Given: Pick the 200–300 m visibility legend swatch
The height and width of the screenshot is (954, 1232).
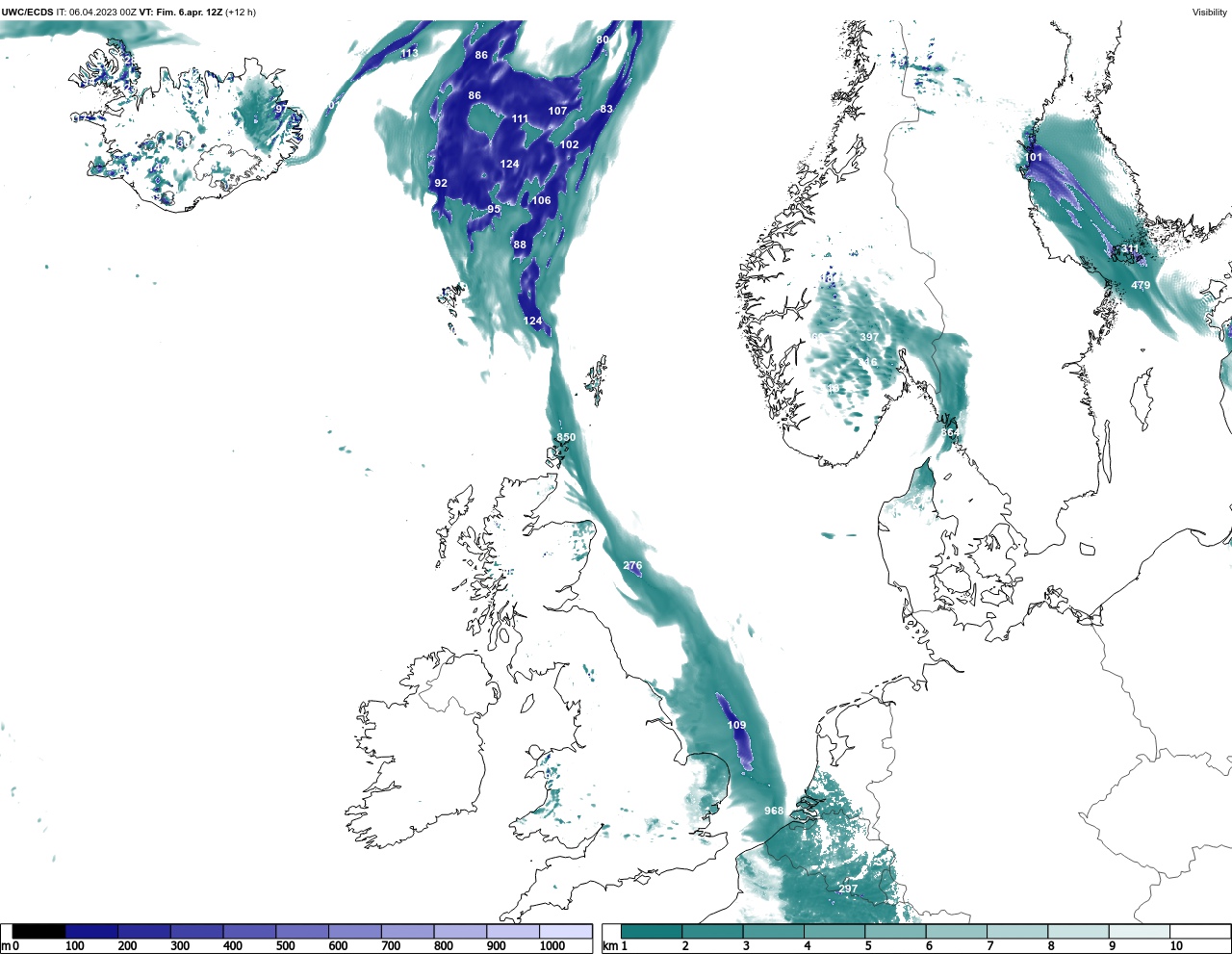Looking at the screenshot, I should tap(144, 931).
